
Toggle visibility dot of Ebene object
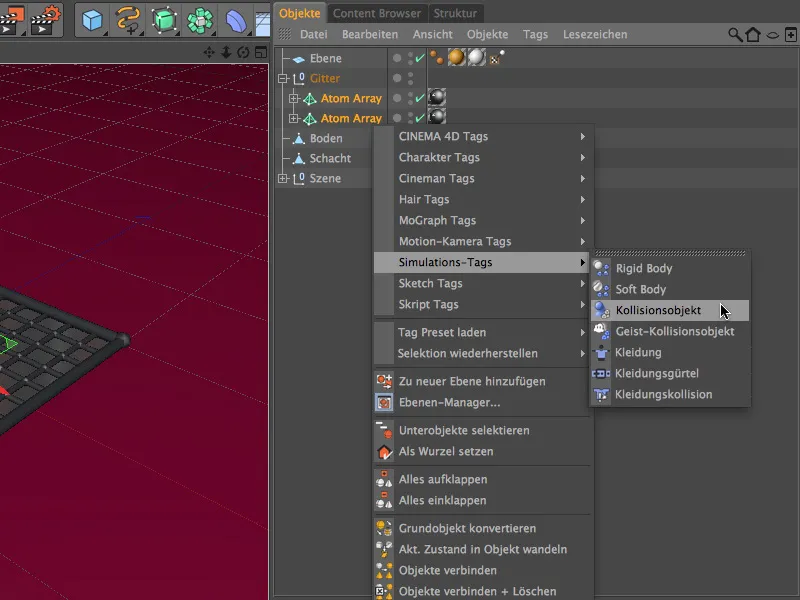tap(397, 58)
